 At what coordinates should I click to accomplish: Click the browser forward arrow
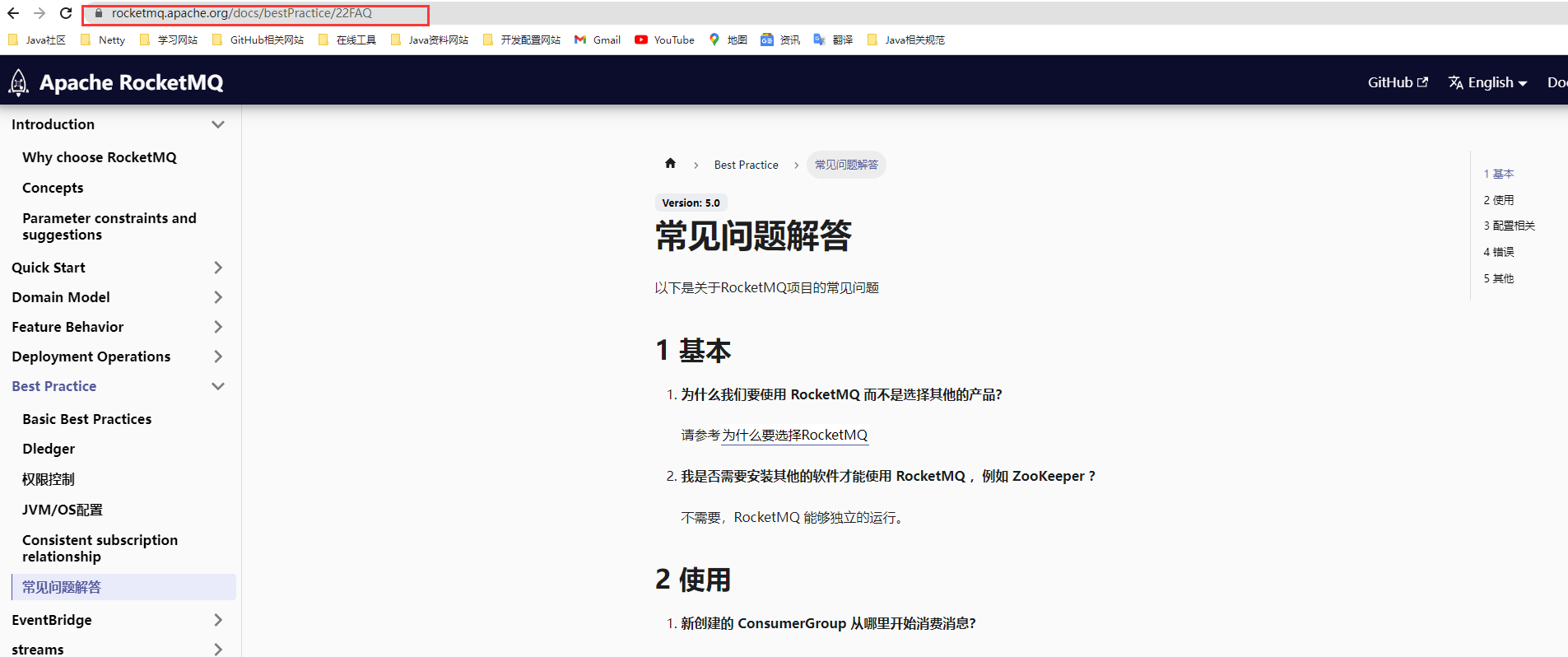[40, 13]
